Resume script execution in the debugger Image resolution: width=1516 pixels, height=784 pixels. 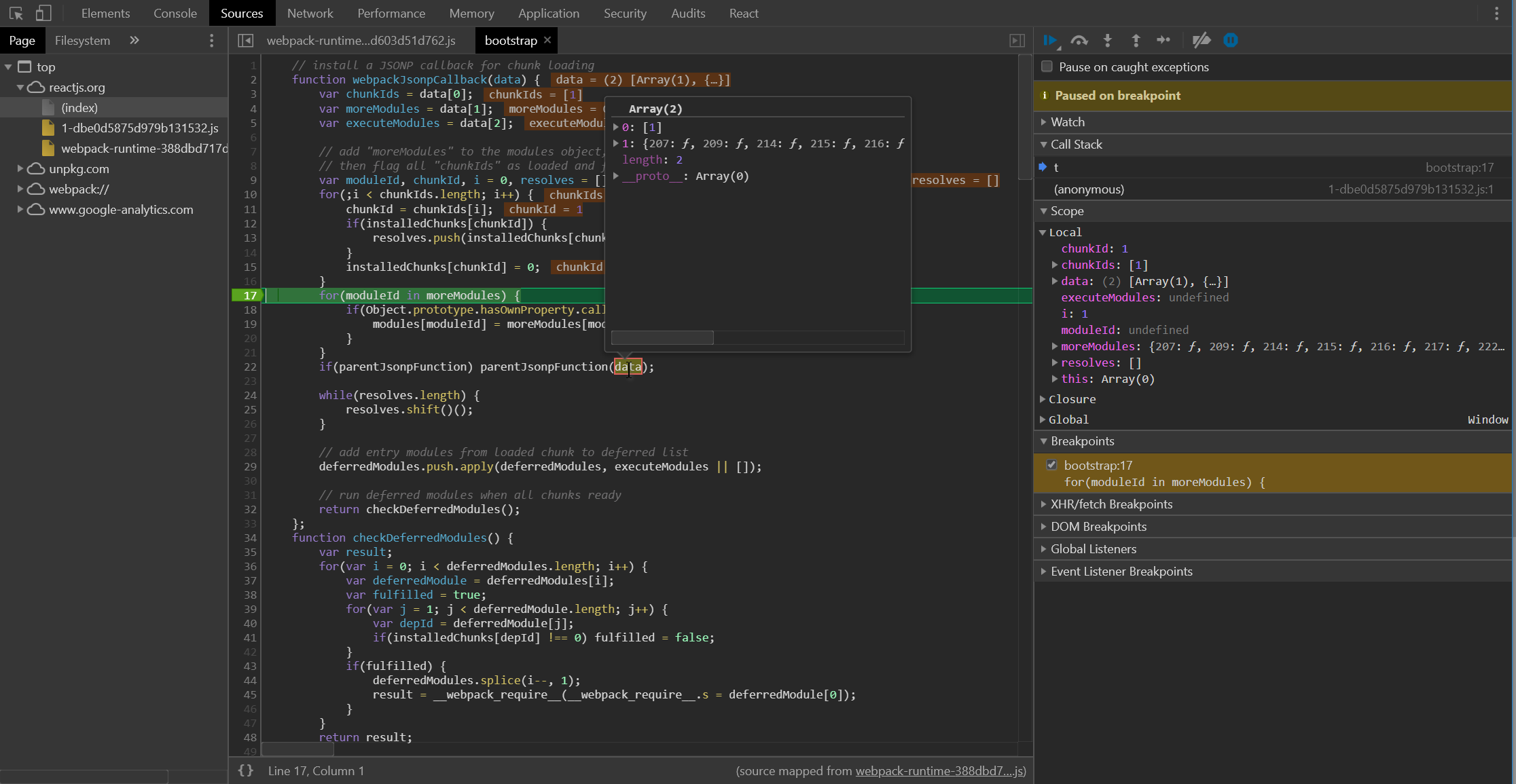pyautogui.click(x=1051, y=40)
